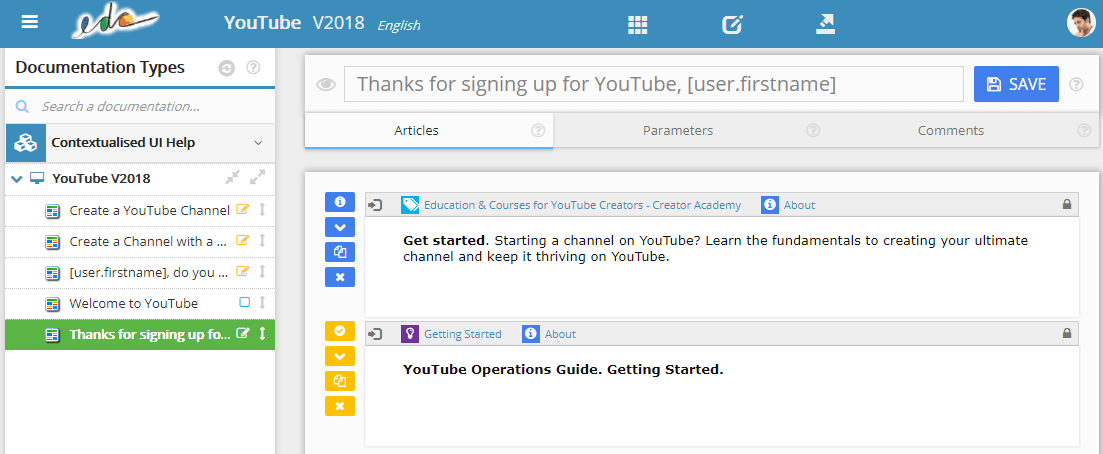Toggle yellow check button of second article
This screenshot has width=1103, height=454.
(x=340, y=330)
